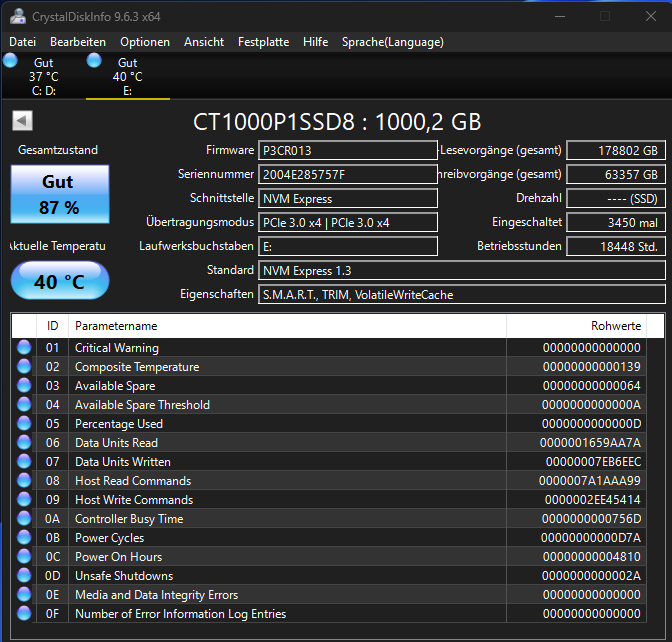This screenshot has width=672, height=642.
Task: Switch to the E: disk tab (40 °C)
Action: pyautogui.click(x=128, y=76)
